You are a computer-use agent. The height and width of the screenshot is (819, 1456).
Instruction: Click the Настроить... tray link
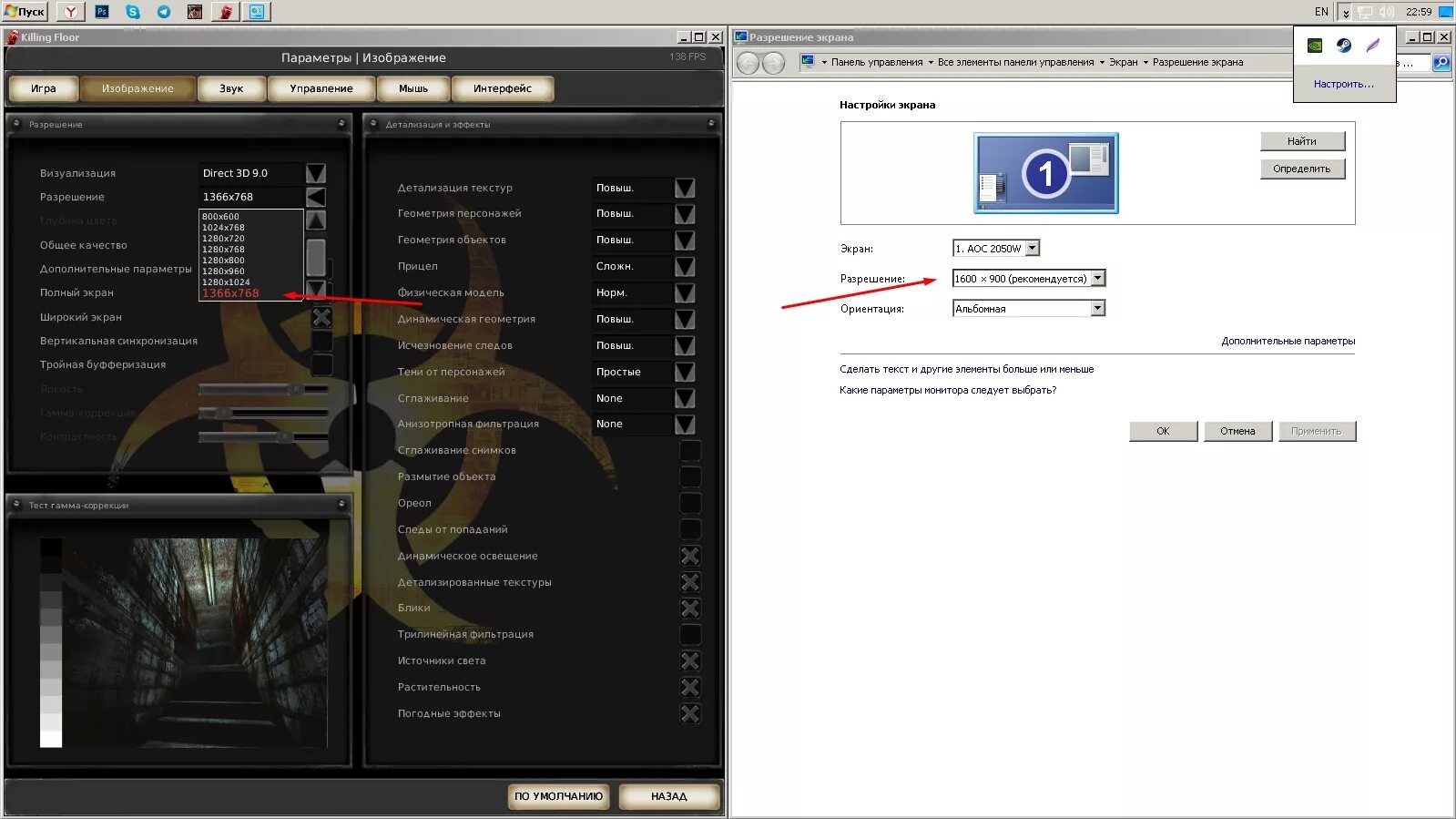click(x=1344, y=84)
